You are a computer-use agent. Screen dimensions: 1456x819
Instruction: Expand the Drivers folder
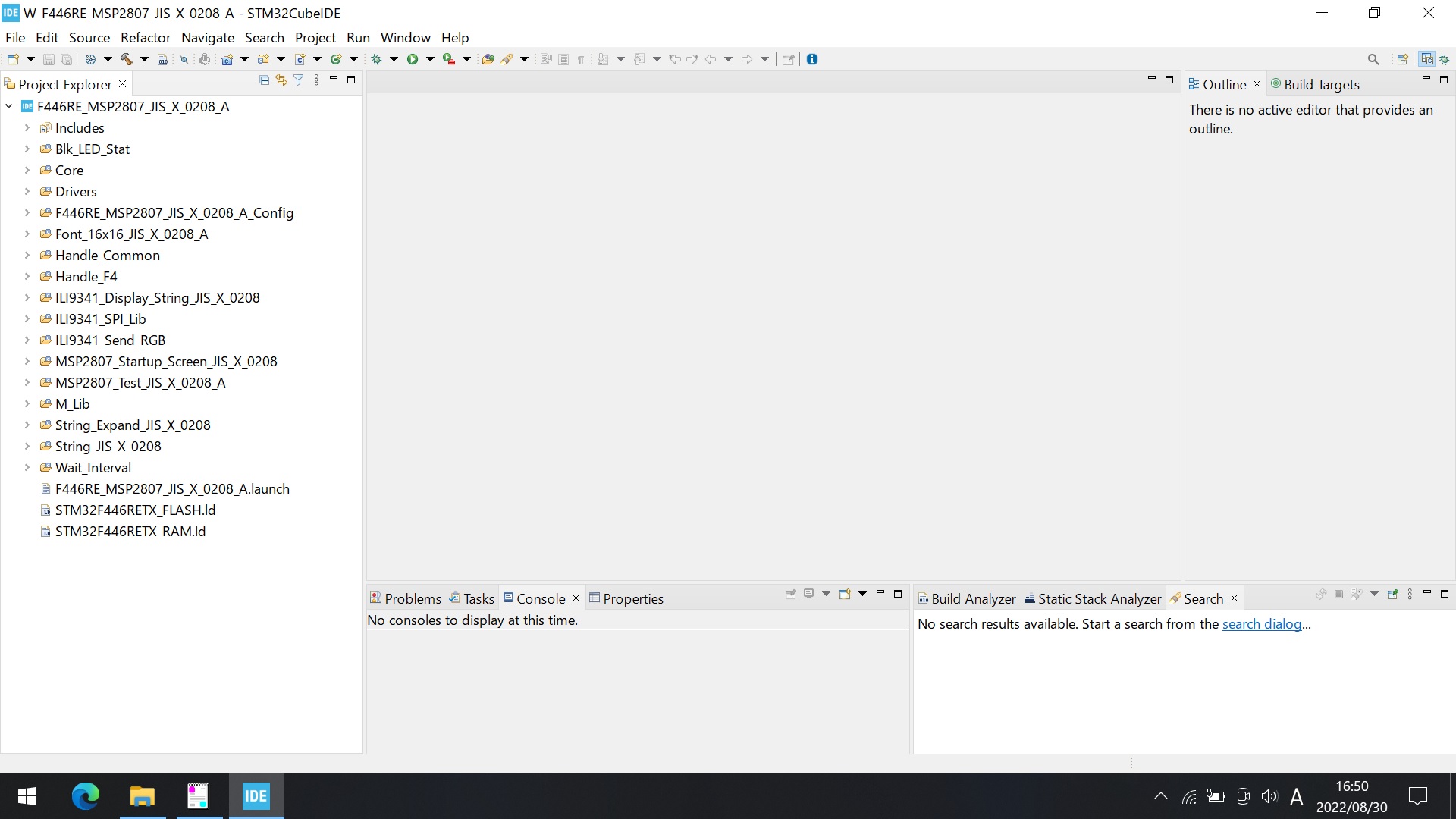coord(27,192)
